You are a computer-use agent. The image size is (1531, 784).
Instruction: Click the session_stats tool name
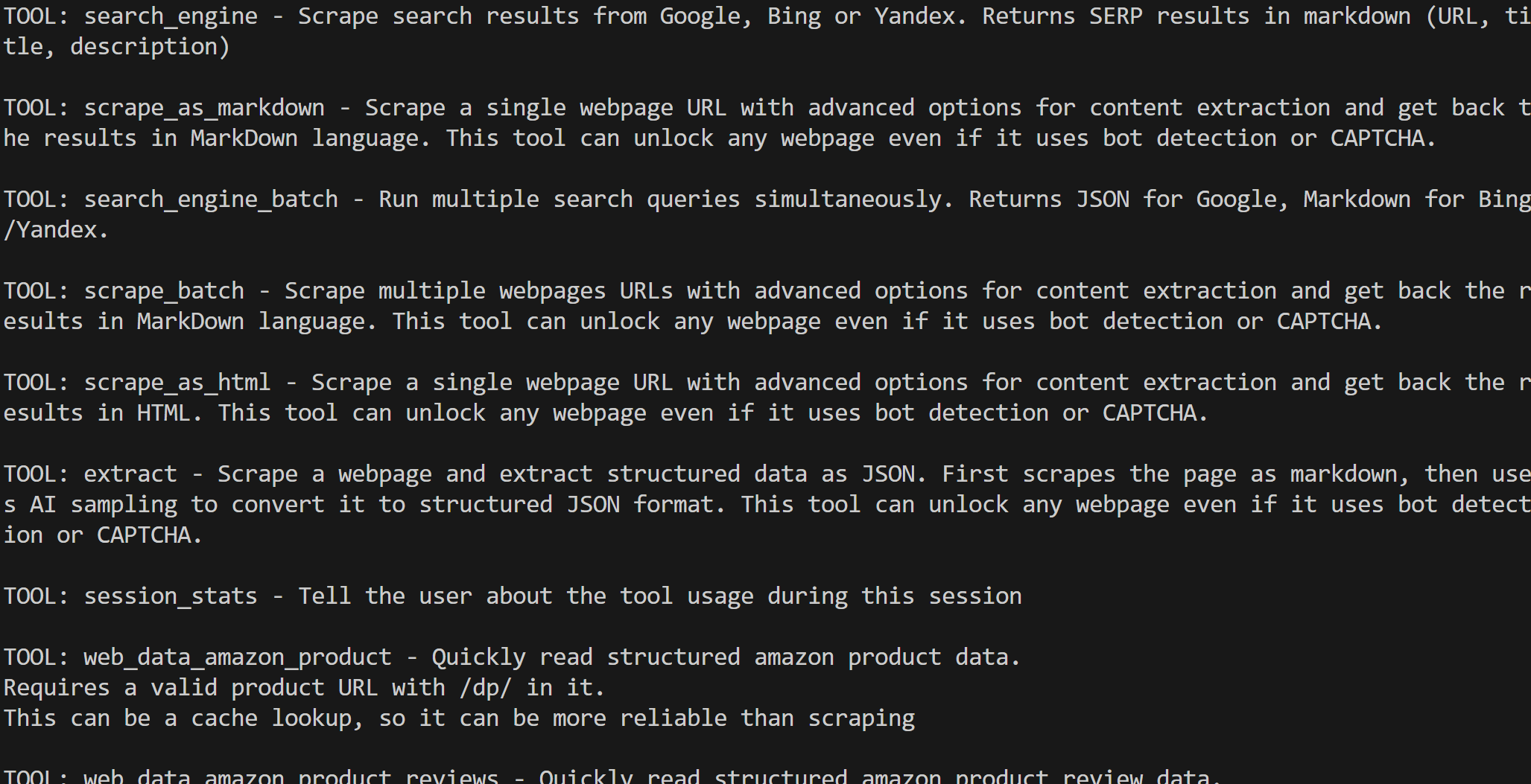click(171, 596)
